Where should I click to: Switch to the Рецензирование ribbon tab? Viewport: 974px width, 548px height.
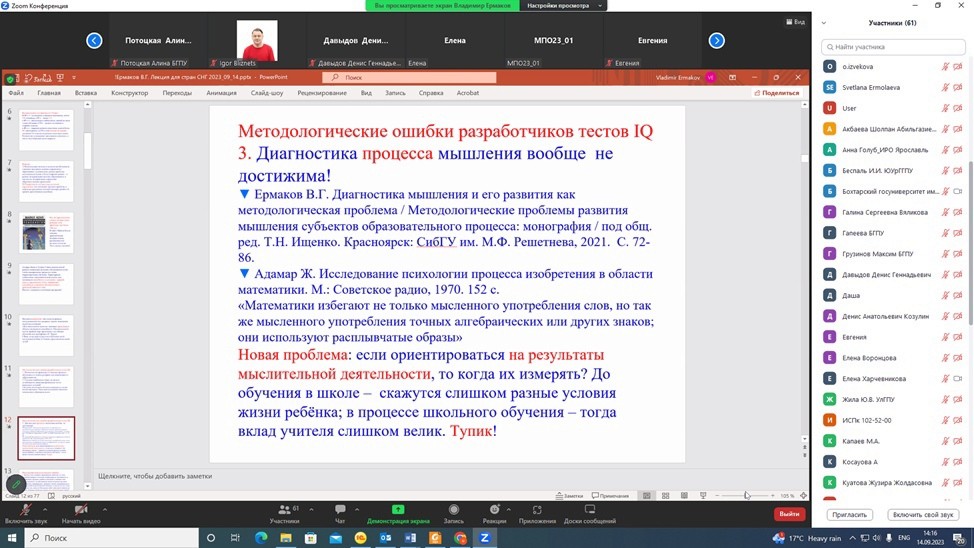tap(321, 93)
